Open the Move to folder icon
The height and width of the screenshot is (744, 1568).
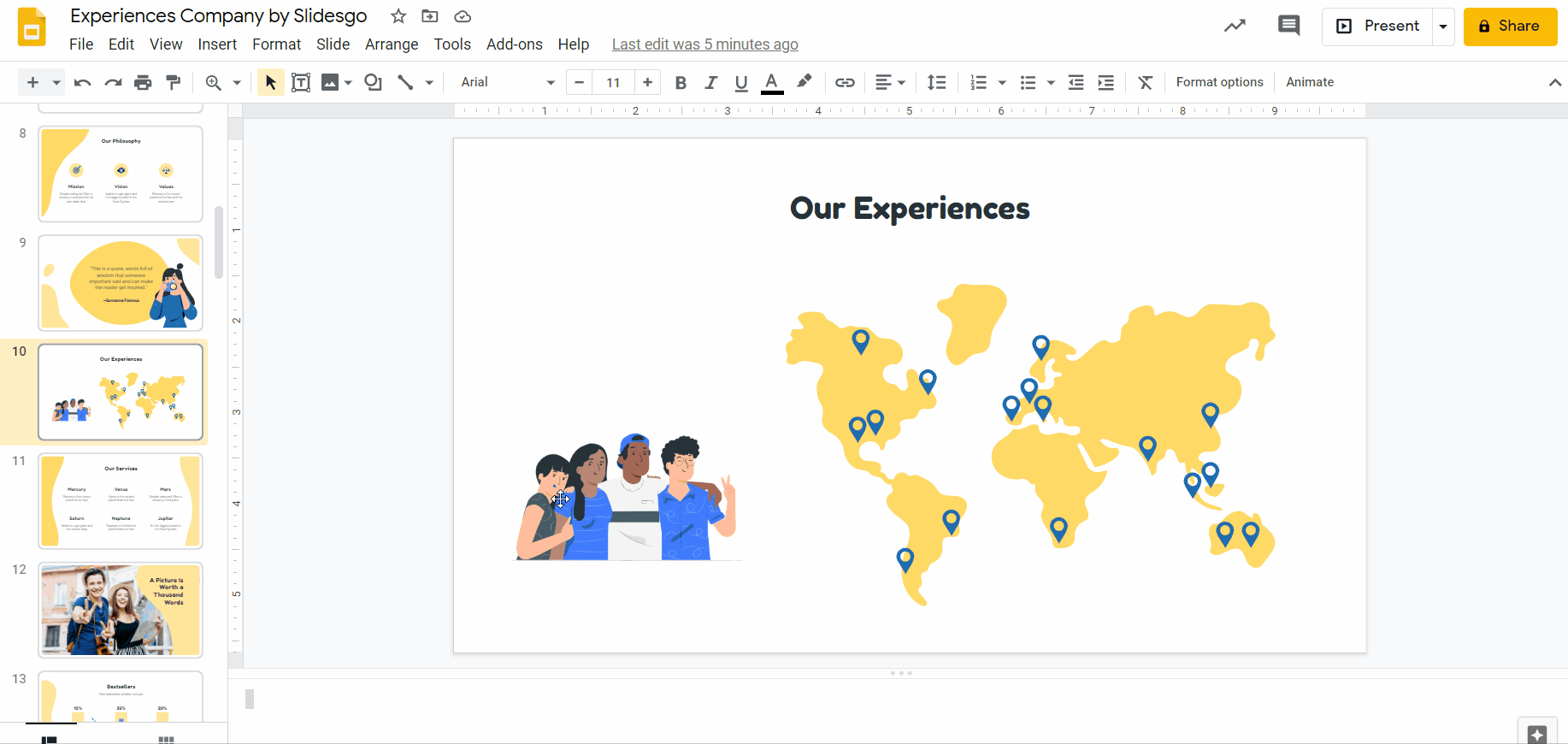(430, 16)
